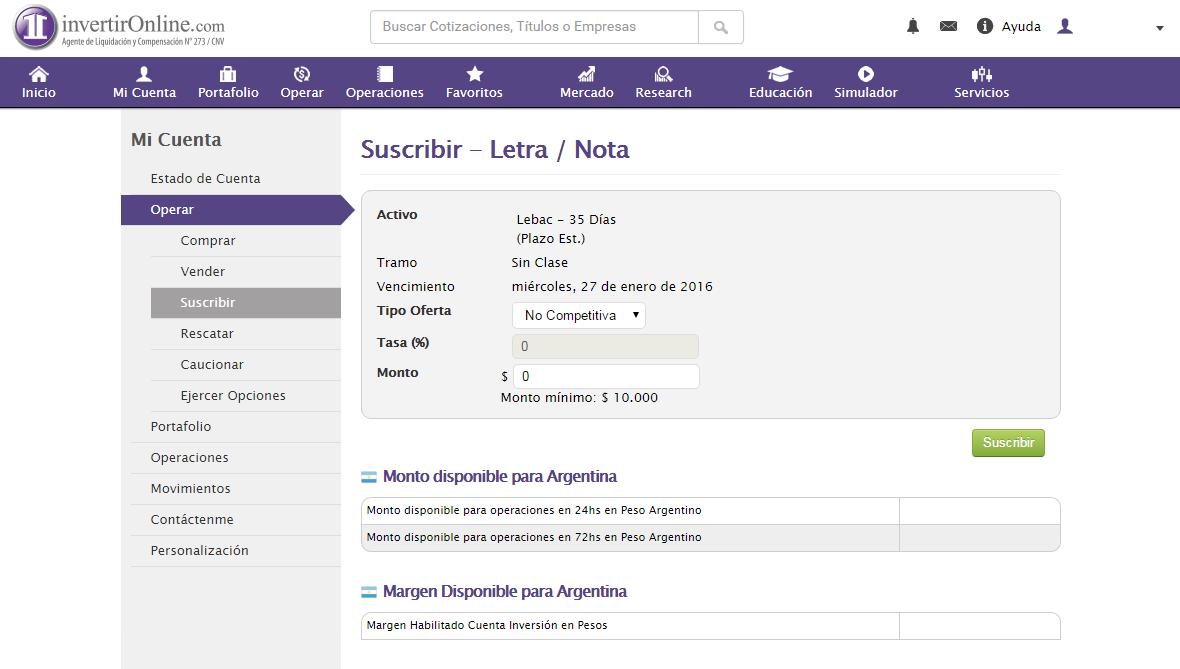Click the 'Sin Clase' tramo value
1180x669 pixels.
point(540,263)
